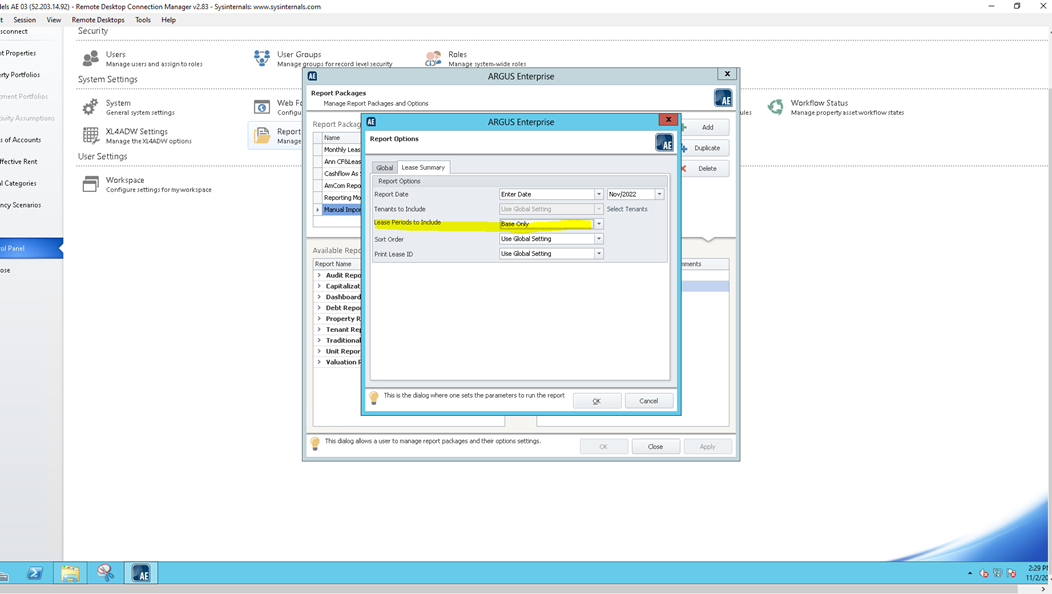Open the Roles icon
This screenshot has height=594, width=1052.
pos(433,58)
